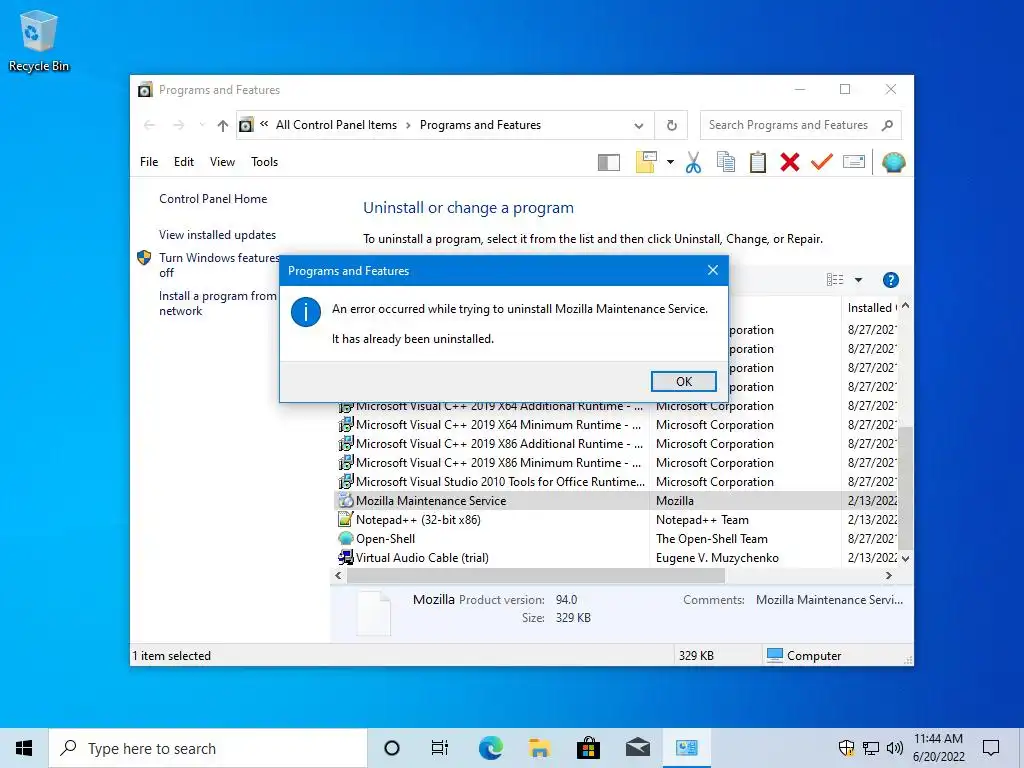
Task: Close the Programs and Features error dialog
Action: (712, 270)
